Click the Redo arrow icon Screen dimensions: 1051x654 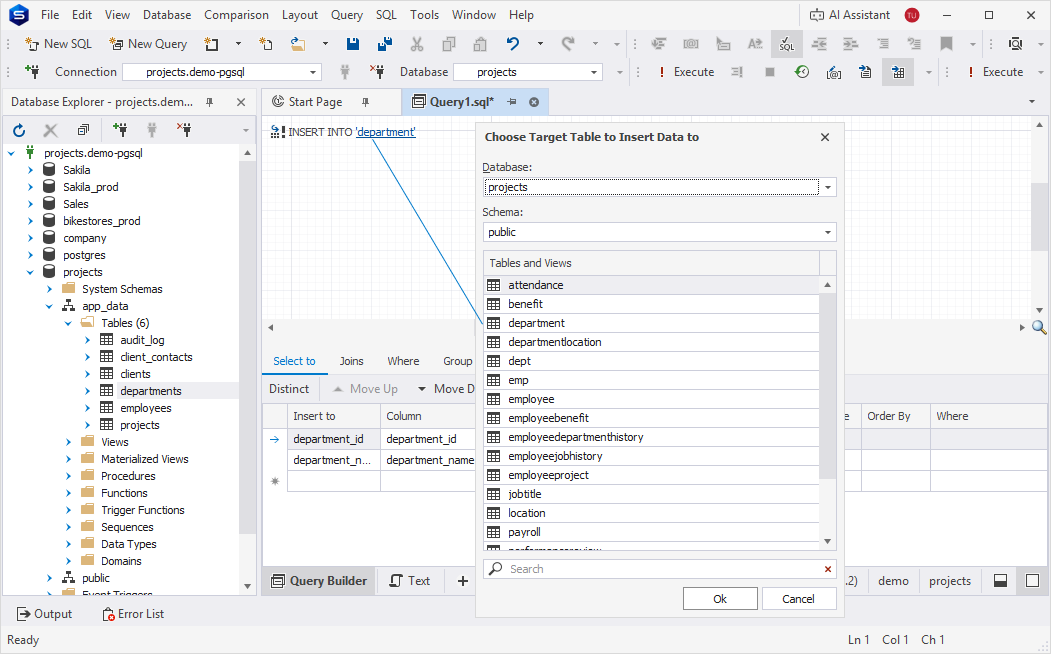[x=568, y=44]
